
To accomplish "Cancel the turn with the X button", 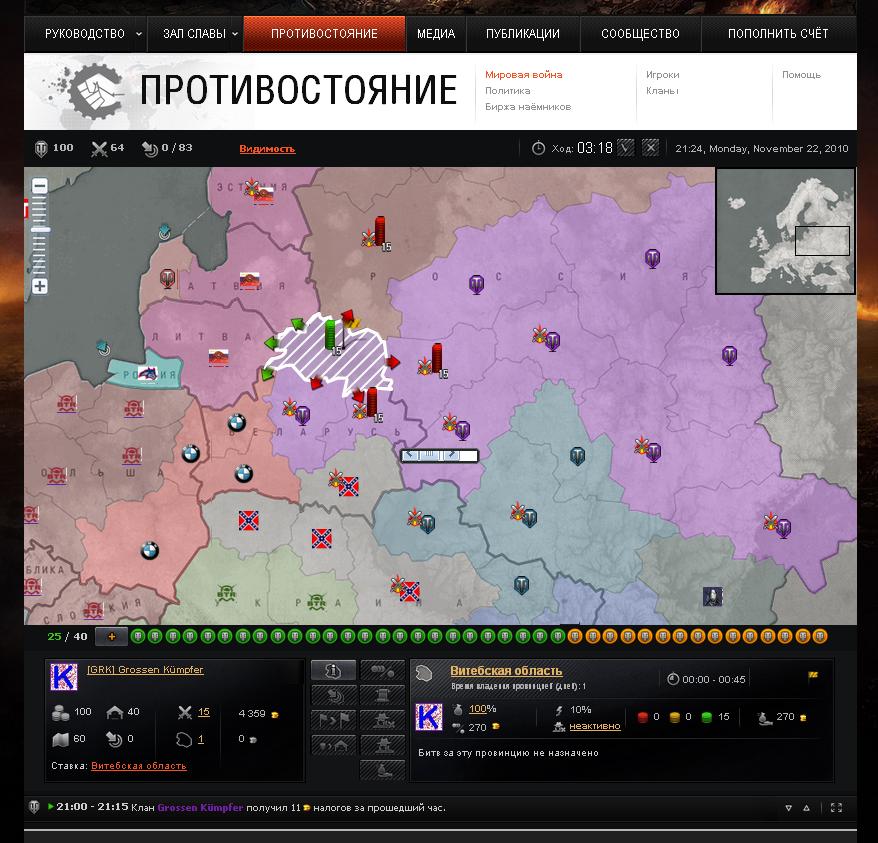I will coord(650,148).
